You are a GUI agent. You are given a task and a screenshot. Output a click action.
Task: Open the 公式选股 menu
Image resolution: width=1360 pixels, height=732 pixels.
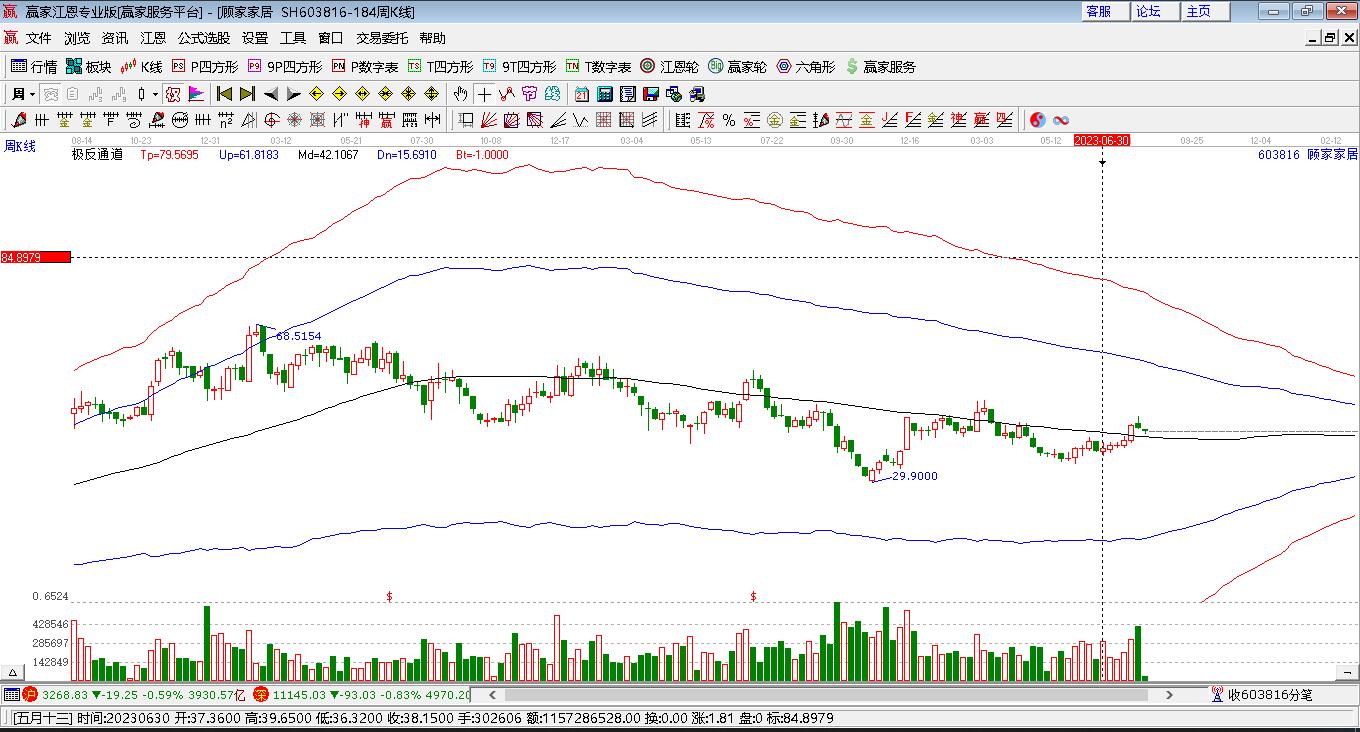pos(204,38)
